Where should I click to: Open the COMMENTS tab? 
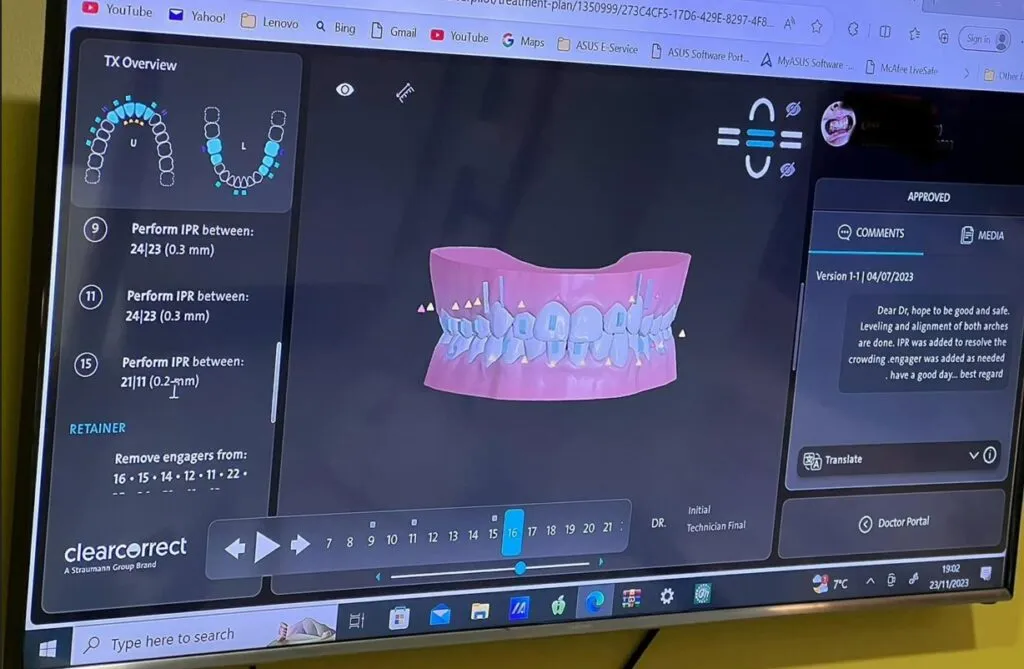871,233
